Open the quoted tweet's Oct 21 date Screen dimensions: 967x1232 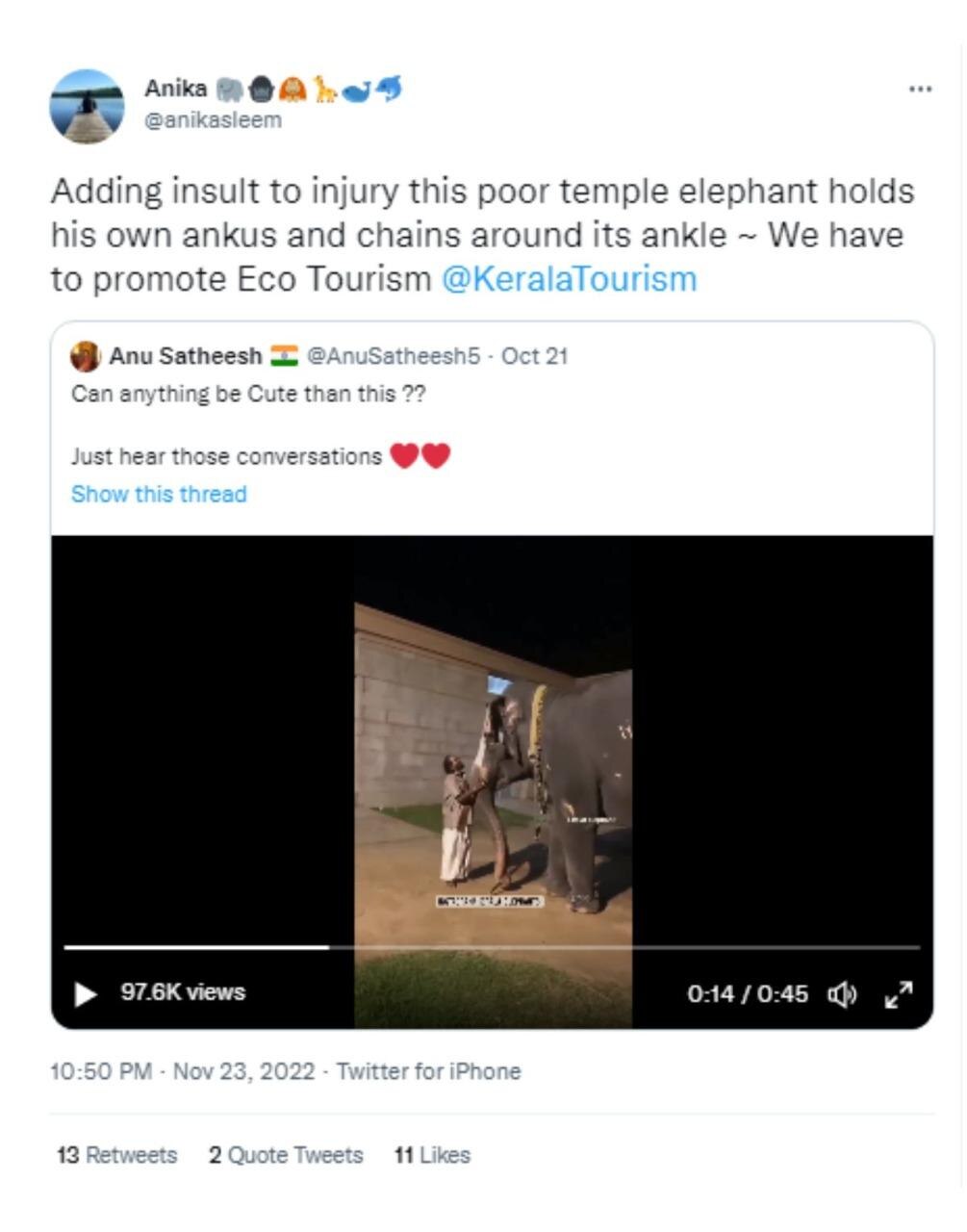535,356
